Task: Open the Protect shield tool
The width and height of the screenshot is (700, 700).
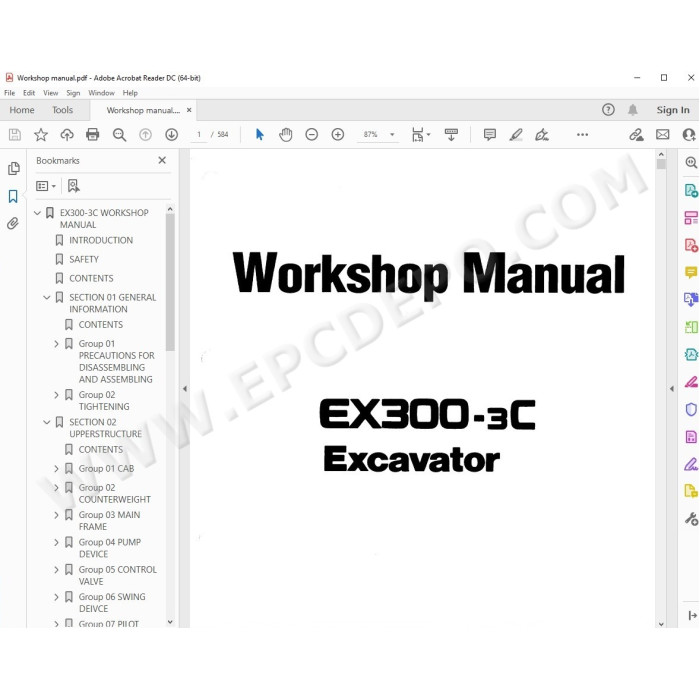Action: (691, 409)
